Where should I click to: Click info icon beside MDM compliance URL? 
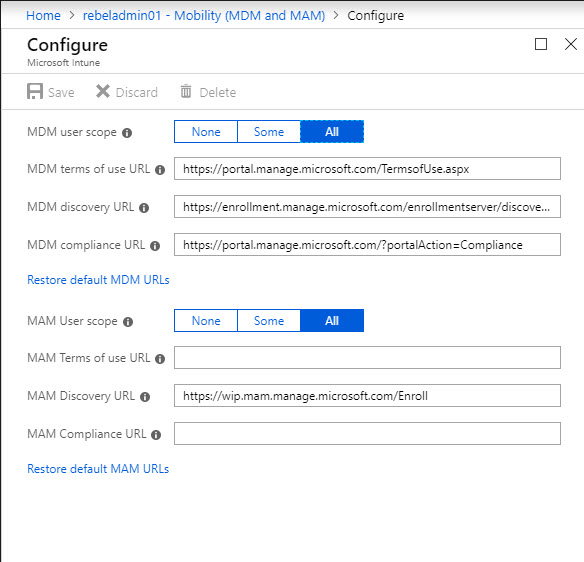coord(155,246)
